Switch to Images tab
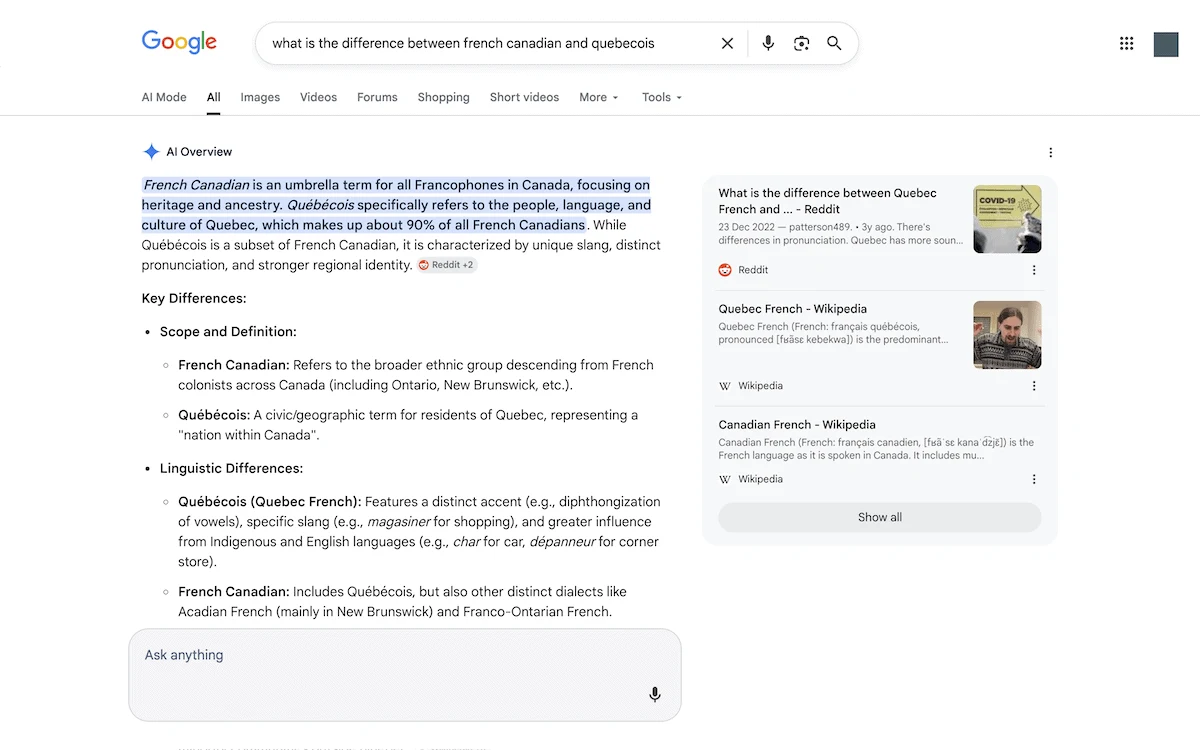Image resolution: width=1200 pixels, height=750 pixels. tap(260, 97)
